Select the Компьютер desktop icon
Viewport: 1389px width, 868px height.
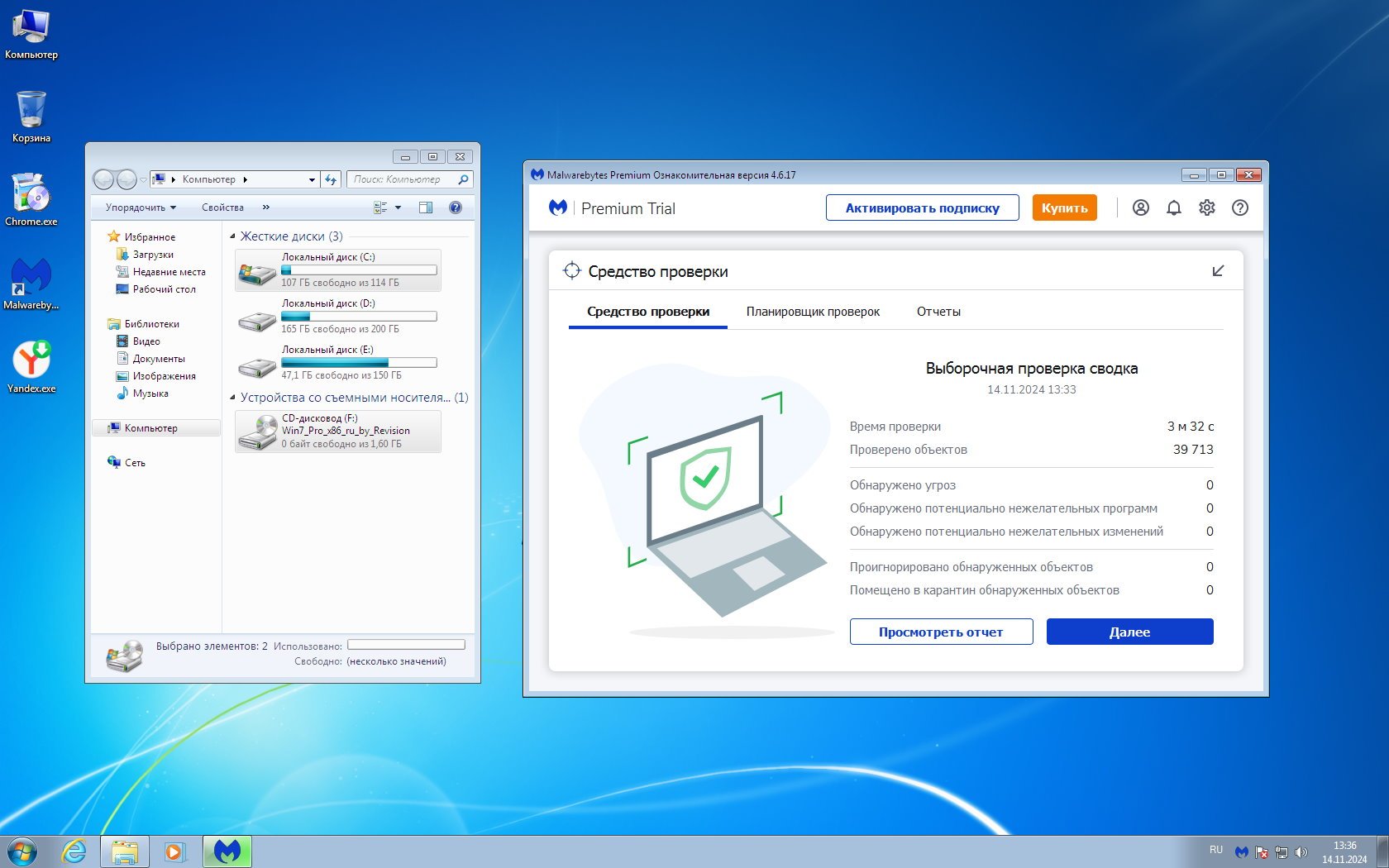pyautogui.click(x=31, y=36)
